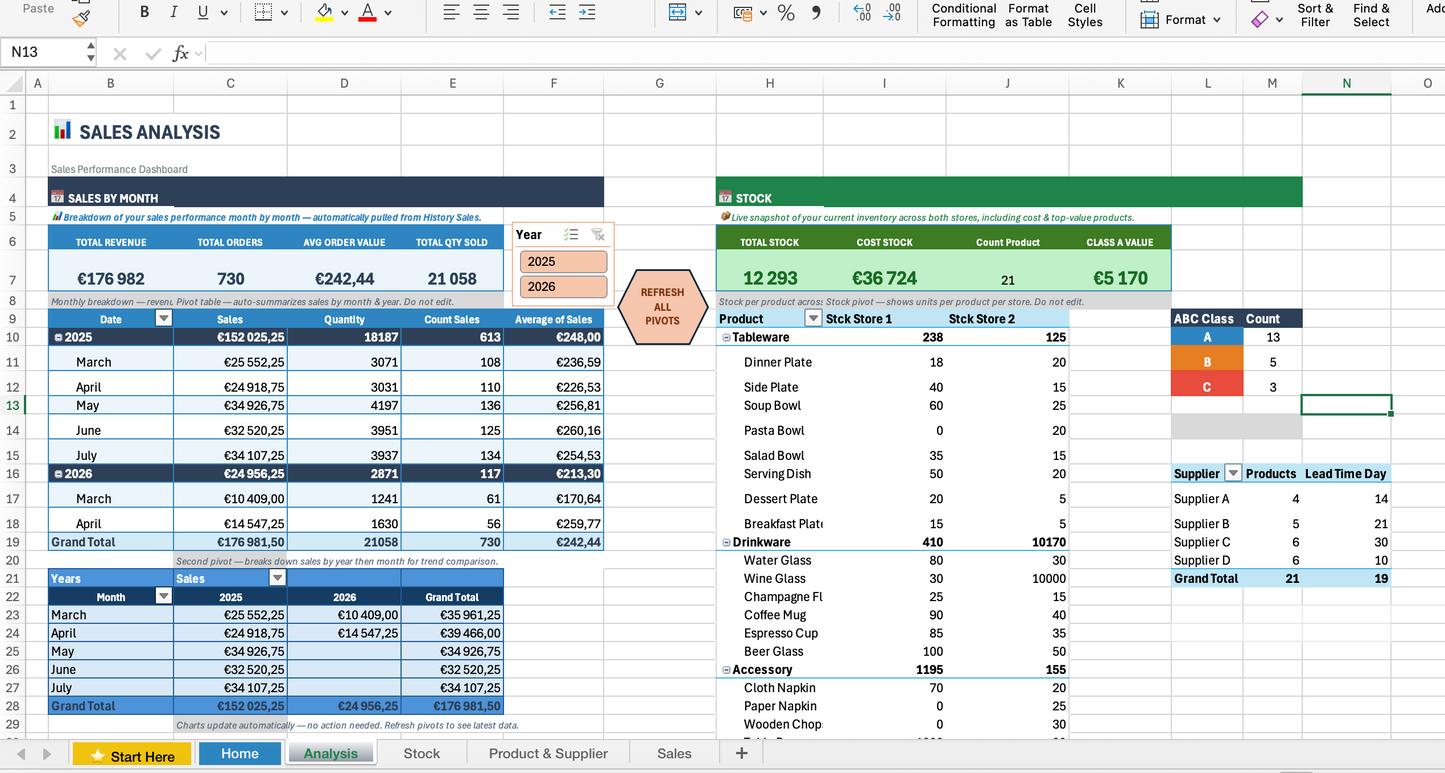Select the Analysis sheet tab
The height and width of the screenshot is (773, 1445).
coord(331,754)
